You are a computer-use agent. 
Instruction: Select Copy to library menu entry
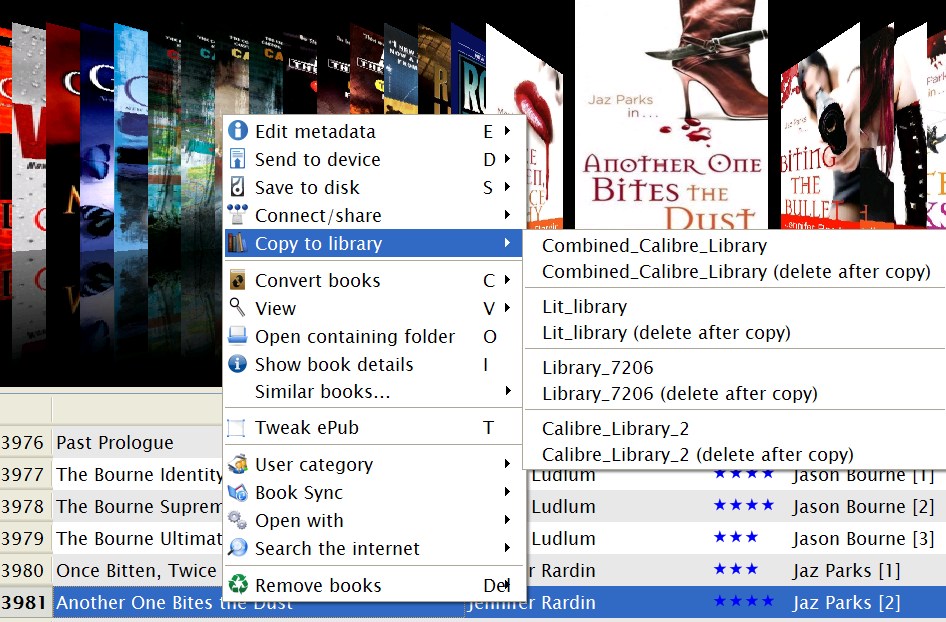pos(373,243)
